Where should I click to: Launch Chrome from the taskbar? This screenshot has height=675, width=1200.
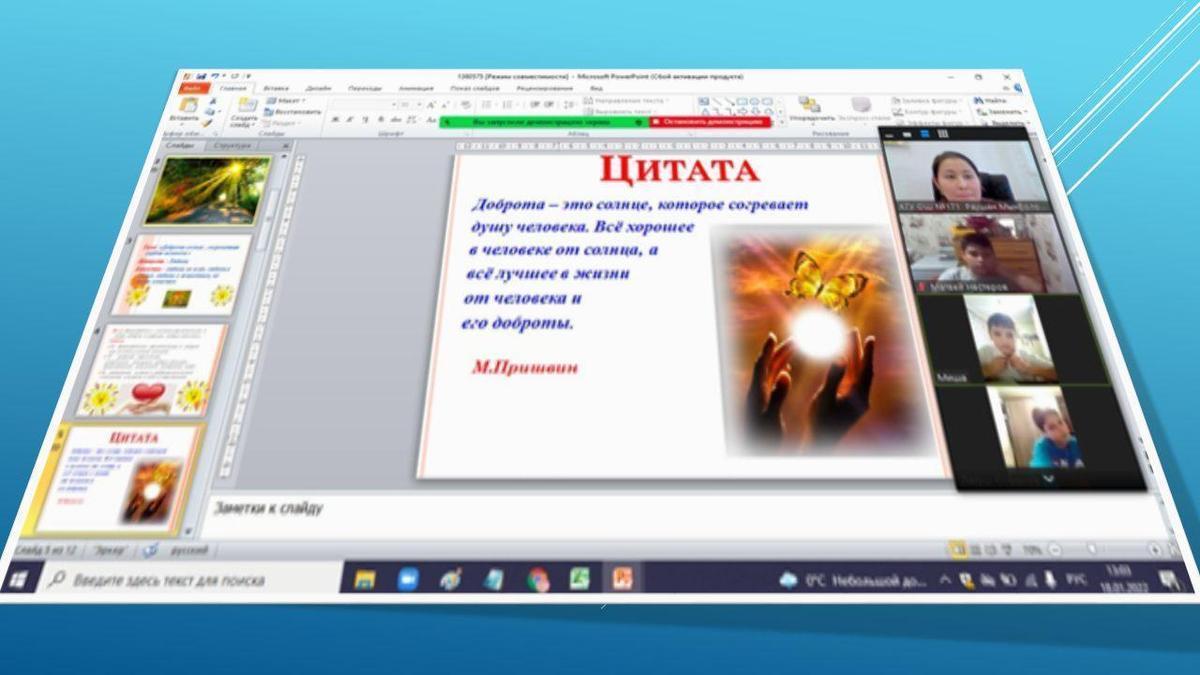(x=538, y=579)
